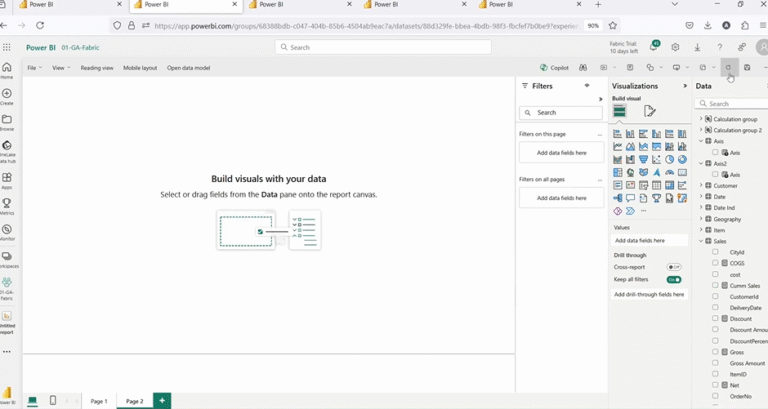
Task: Open the File menu dropdown
Action: point(34,68)
